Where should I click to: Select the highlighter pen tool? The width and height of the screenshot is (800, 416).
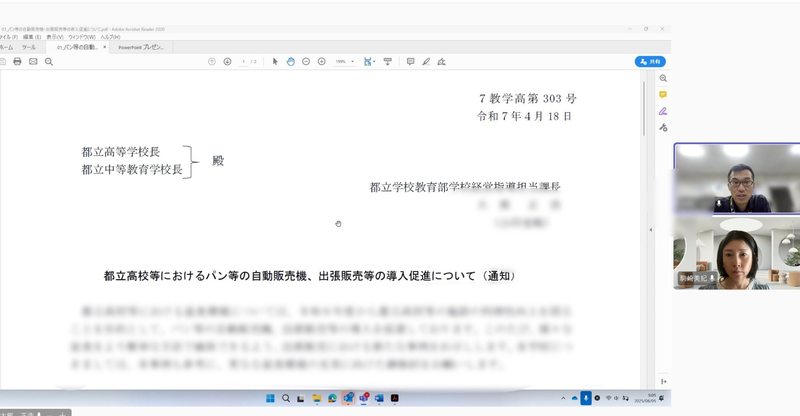click(x=426, y=61)
